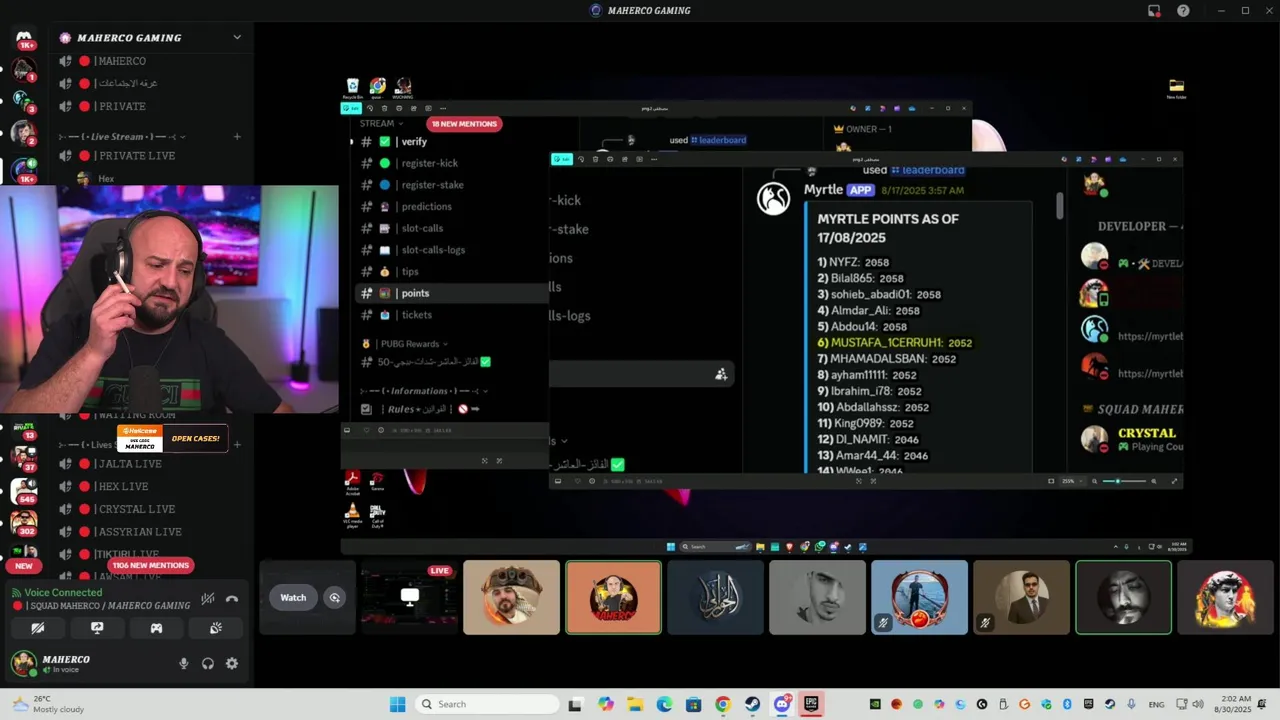Click fullscreen icon in front image viewer
1280x720 pixels.
(1174, 481)
